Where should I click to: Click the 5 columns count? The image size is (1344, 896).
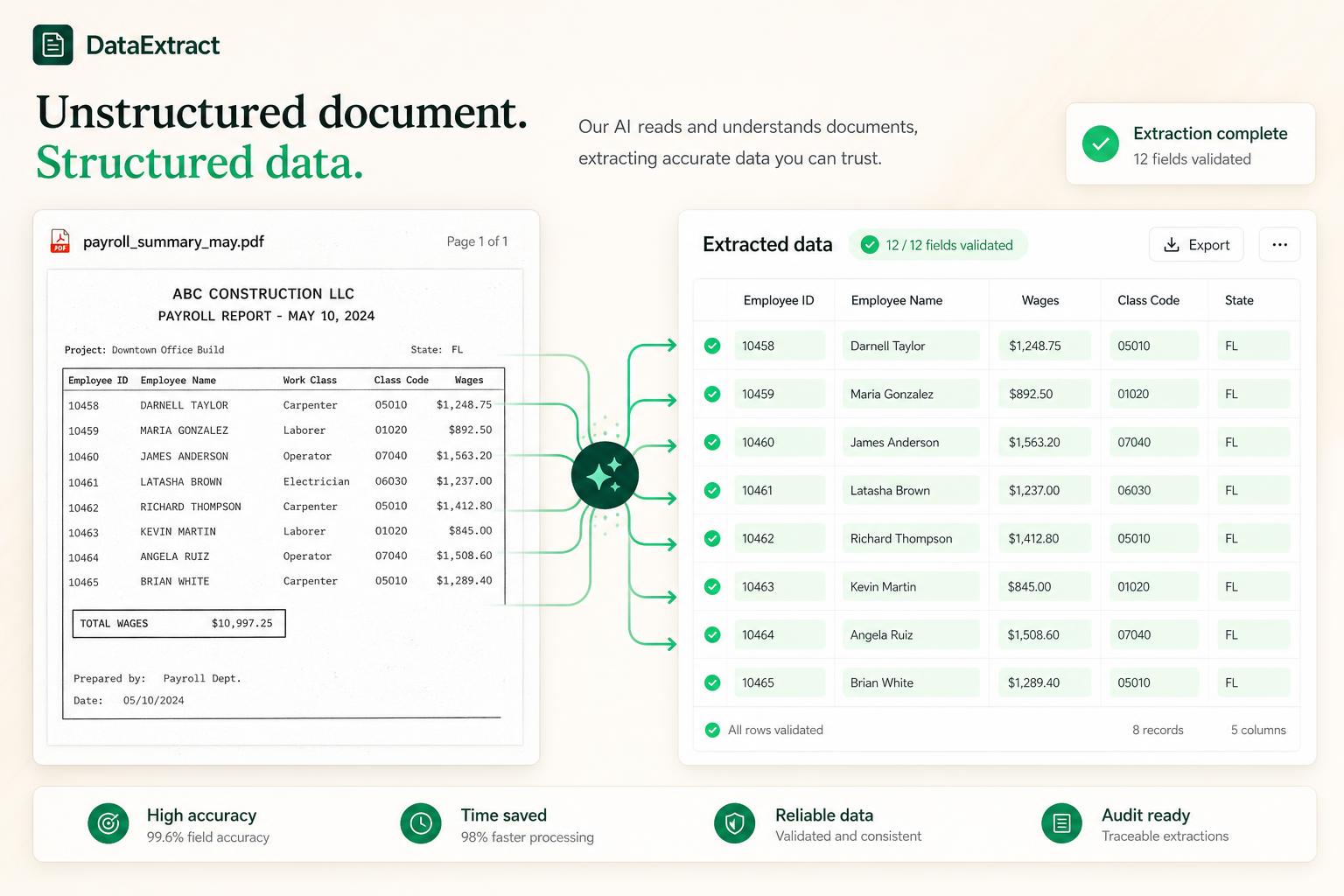point(1258,730)
